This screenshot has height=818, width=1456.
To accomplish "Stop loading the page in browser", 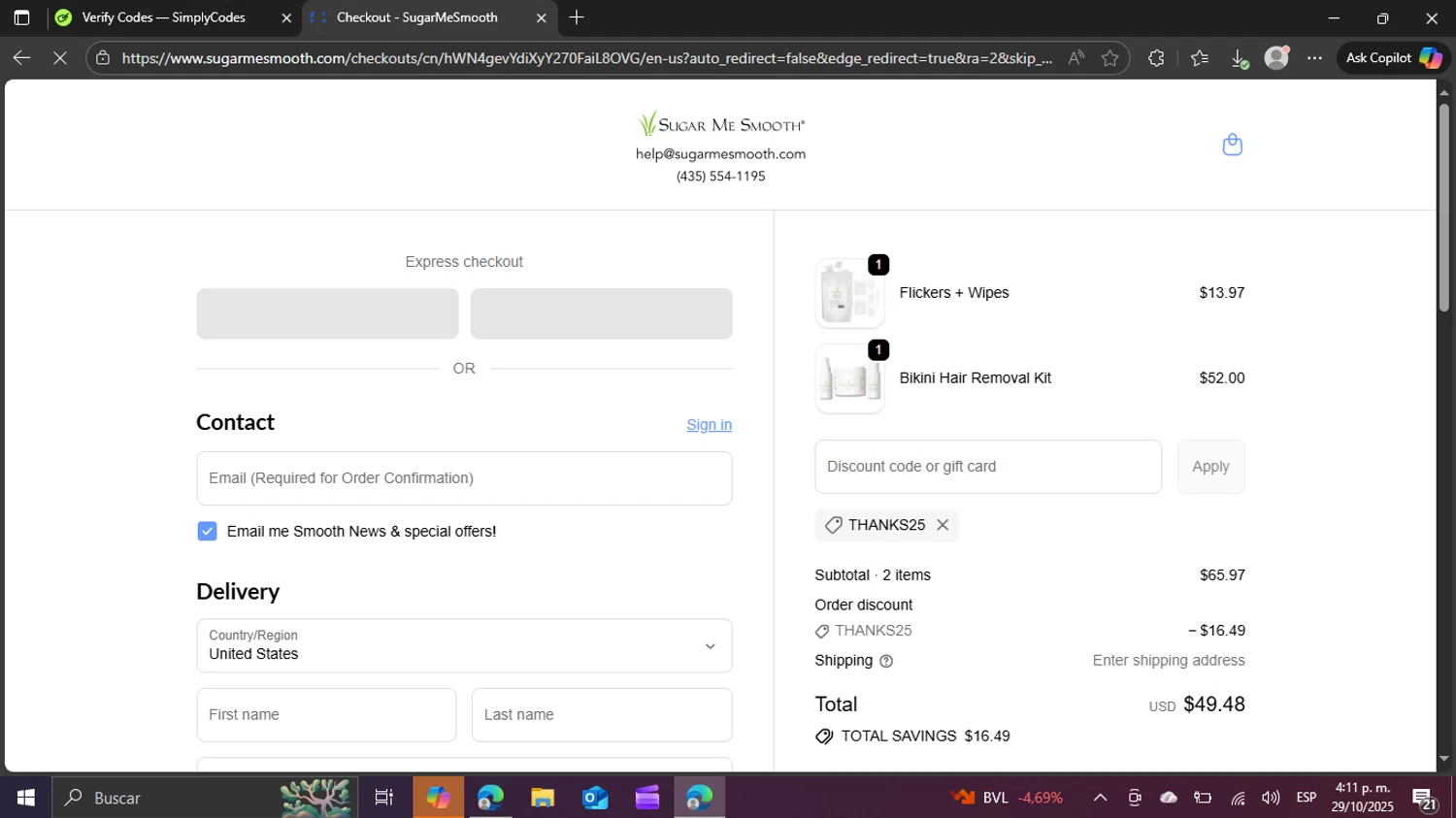I will (x=60, y=58).
